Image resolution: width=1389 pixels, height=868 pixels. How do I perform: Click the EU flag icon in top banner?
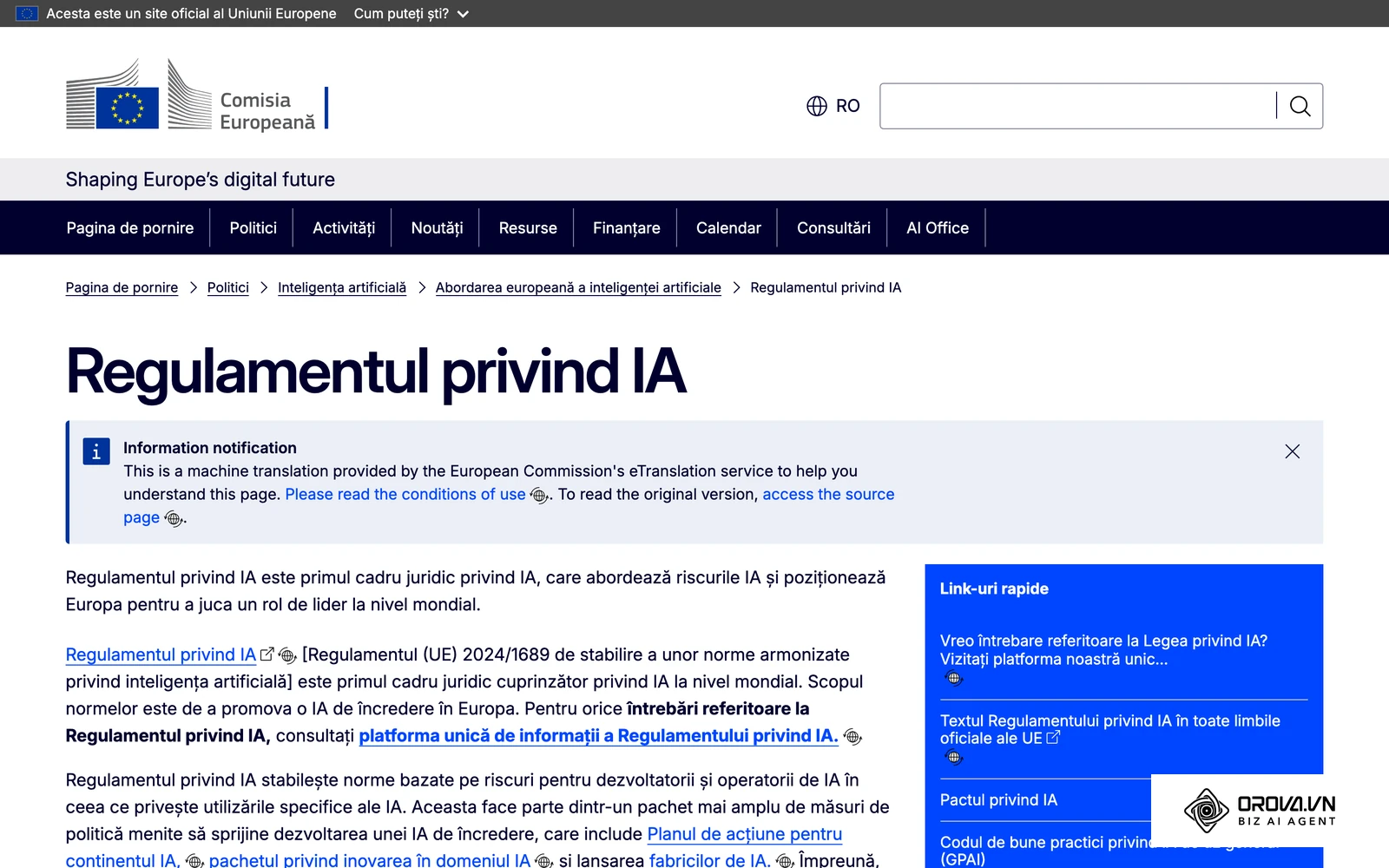click(x=27, y=14)
